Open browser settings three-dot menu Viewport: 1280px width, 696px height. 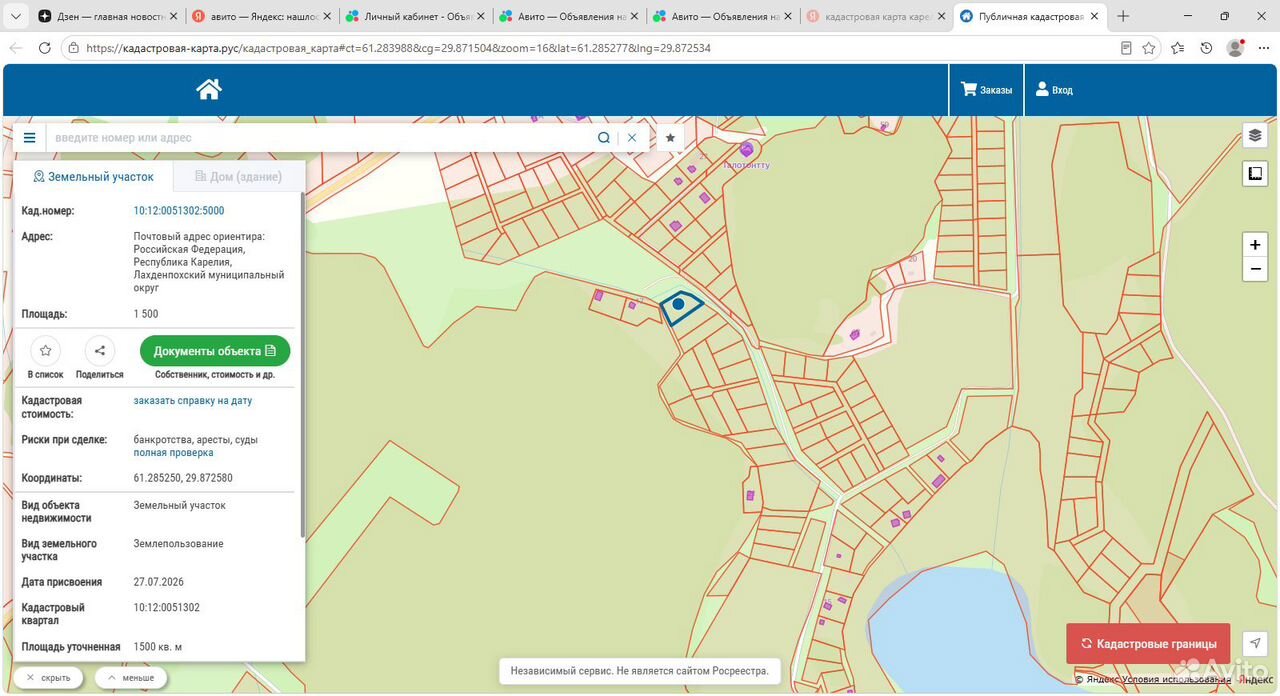point(1262,48)
